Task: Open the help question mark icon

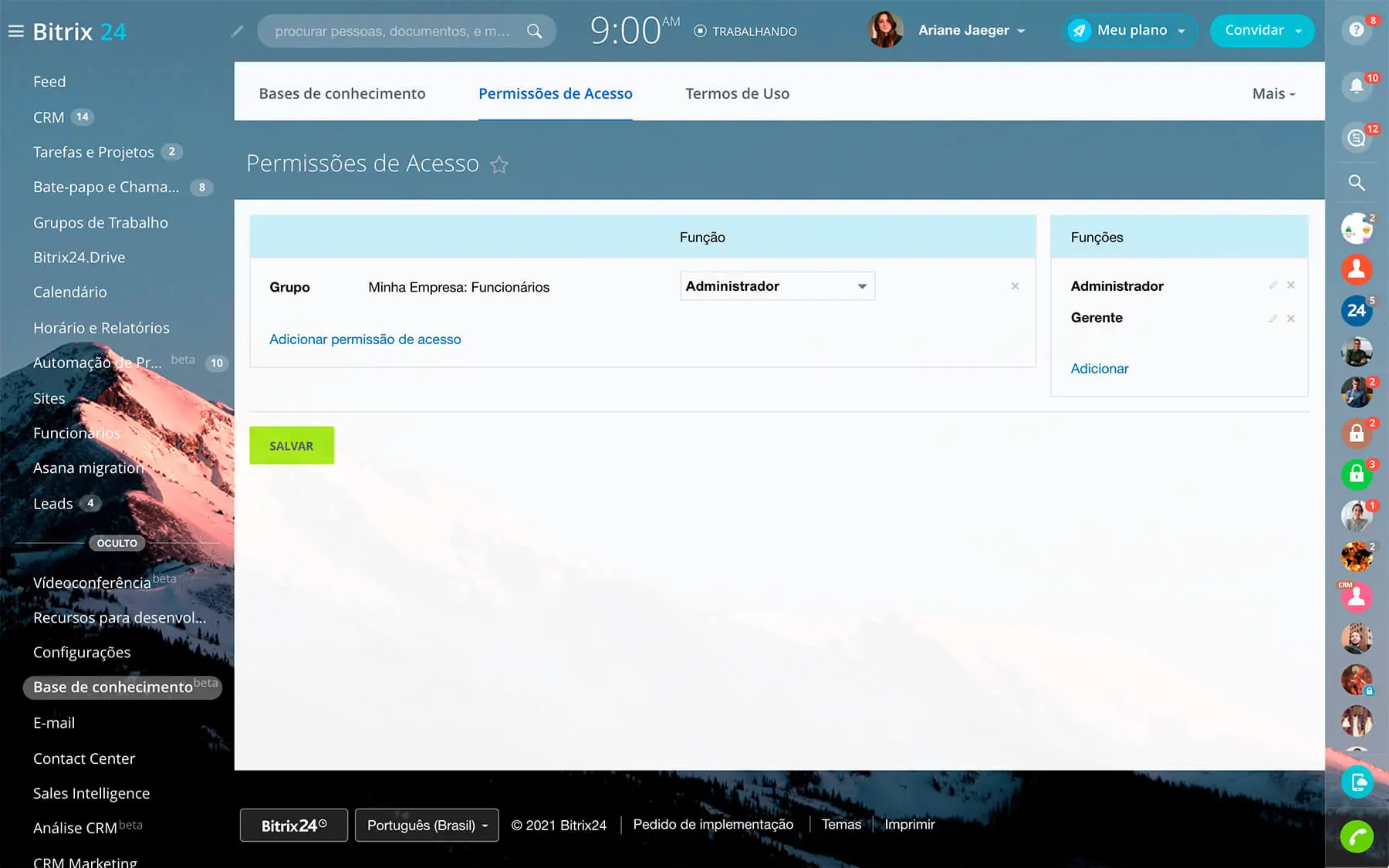Action: point(1356,30)
